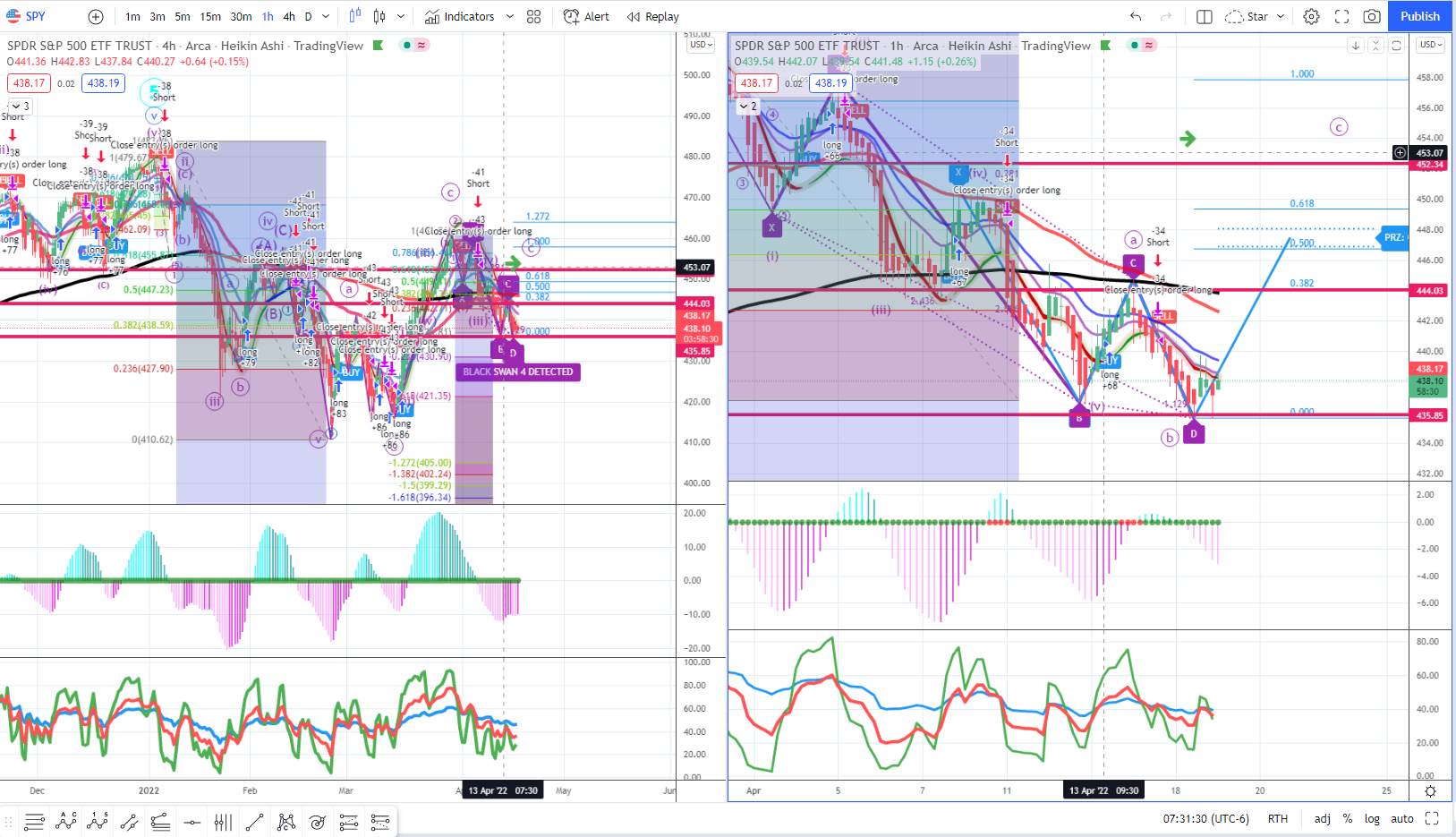Maximize the right chart pane
The image size is (1456, 837).
(x=1396, y=46)
